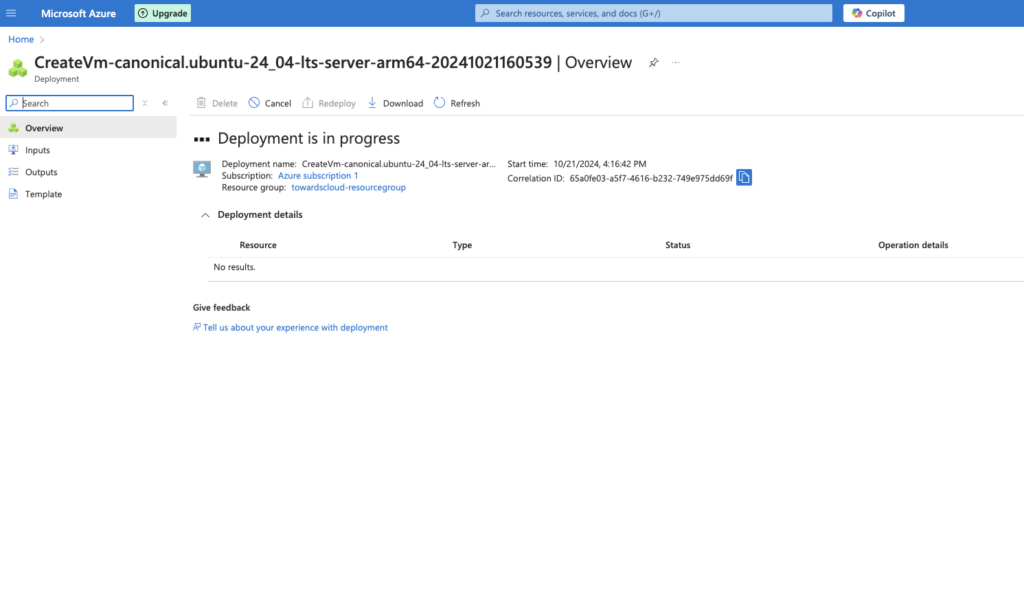The height and width of the screenshot is (600, 1024).
Task: Download the deployment details
Action: pos(395,103)
